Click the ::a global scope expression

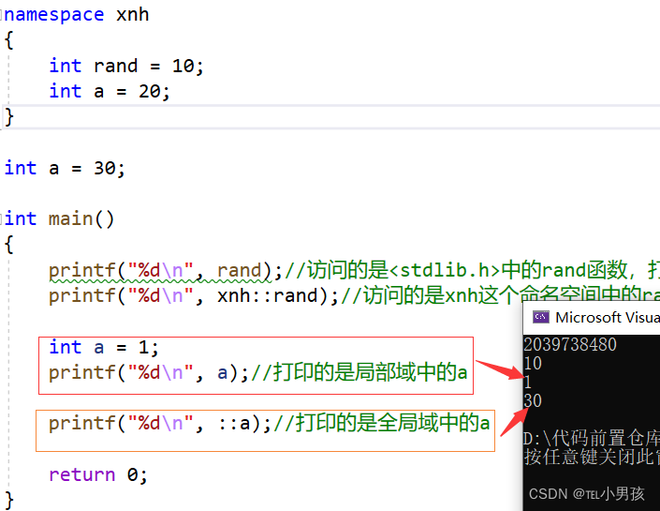[x=237, y=423]
